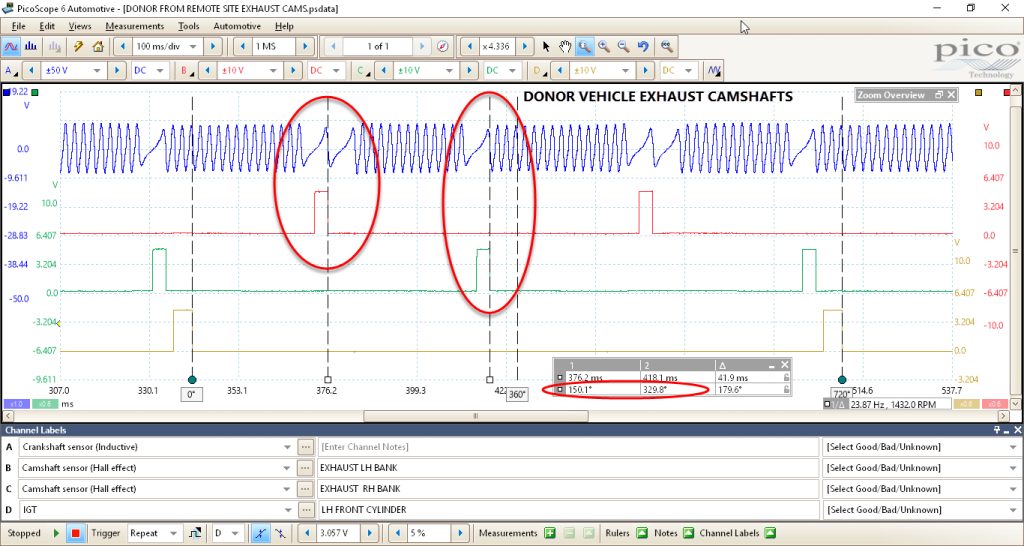Open the Tools menu

pos(189,26)
